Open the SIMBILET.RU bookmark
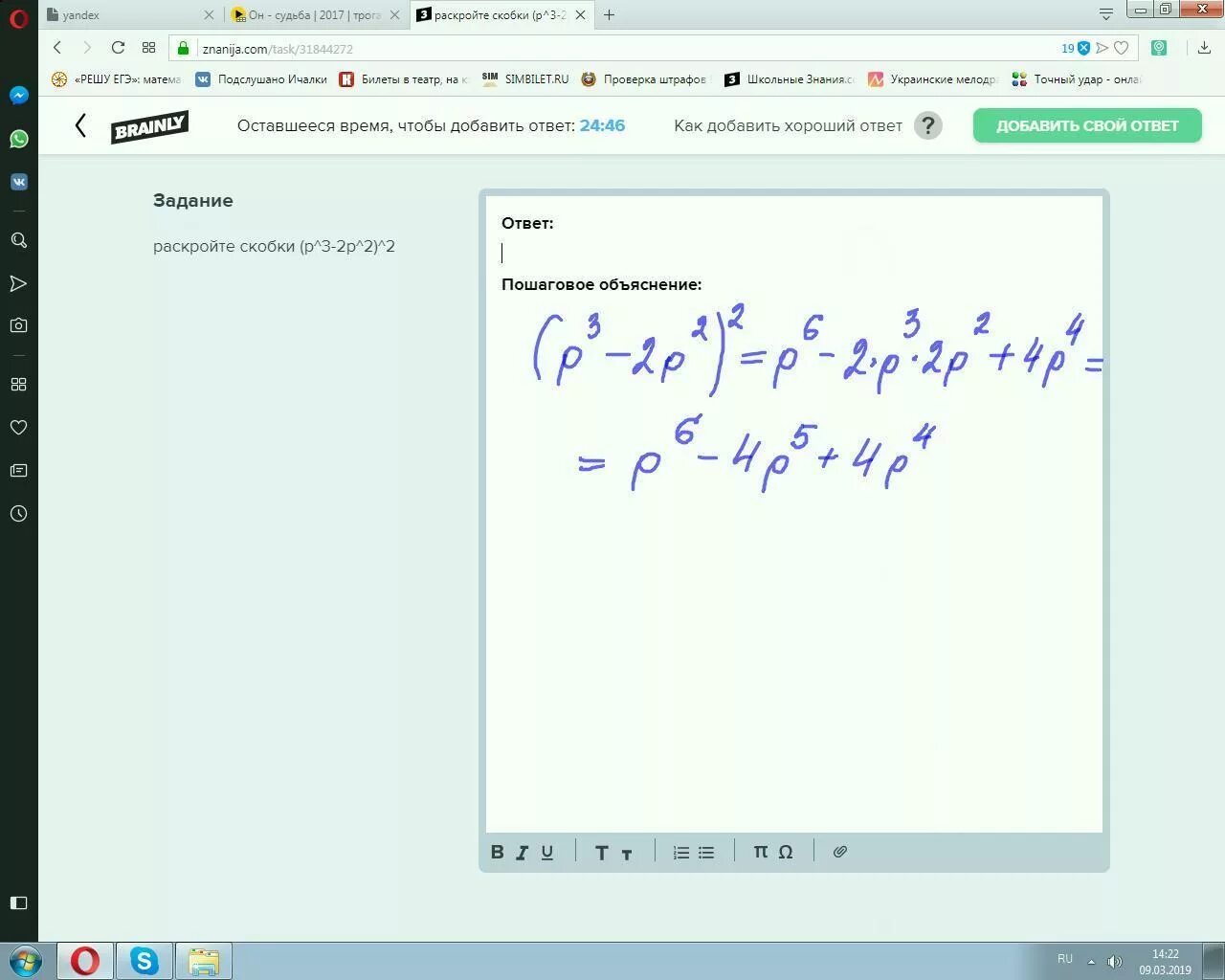The height and width of the screenshot is (980, 1225). (x=525, y=79)
